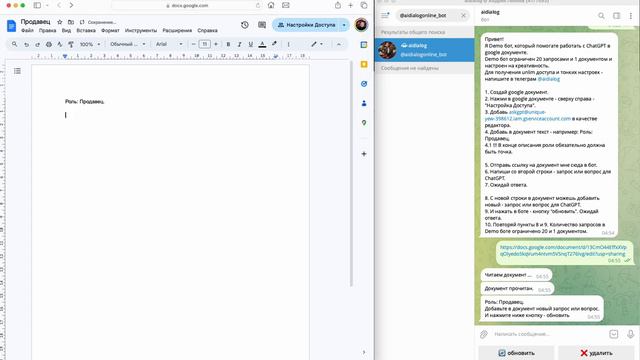The width and height of the screenshot is (640, 360).
Task: Click the Google Docs home icon
Action: tap(11, 26)
